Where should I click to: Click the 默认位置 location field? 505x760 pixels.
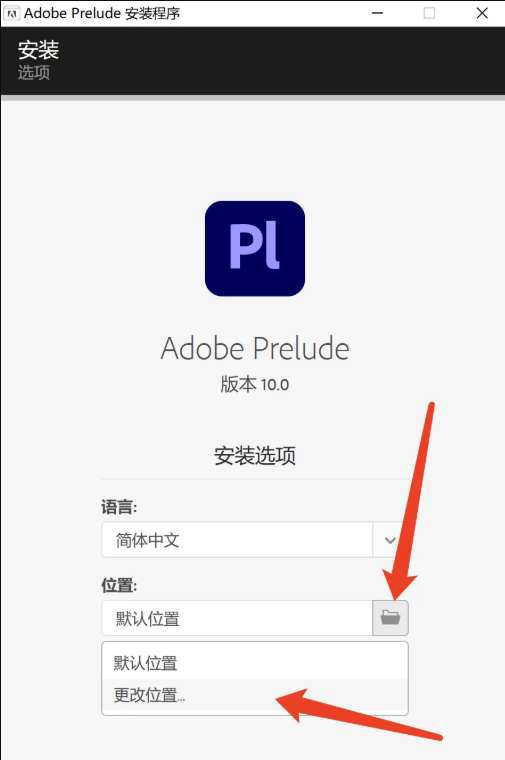pyautogui.click(x=237, y=618)
